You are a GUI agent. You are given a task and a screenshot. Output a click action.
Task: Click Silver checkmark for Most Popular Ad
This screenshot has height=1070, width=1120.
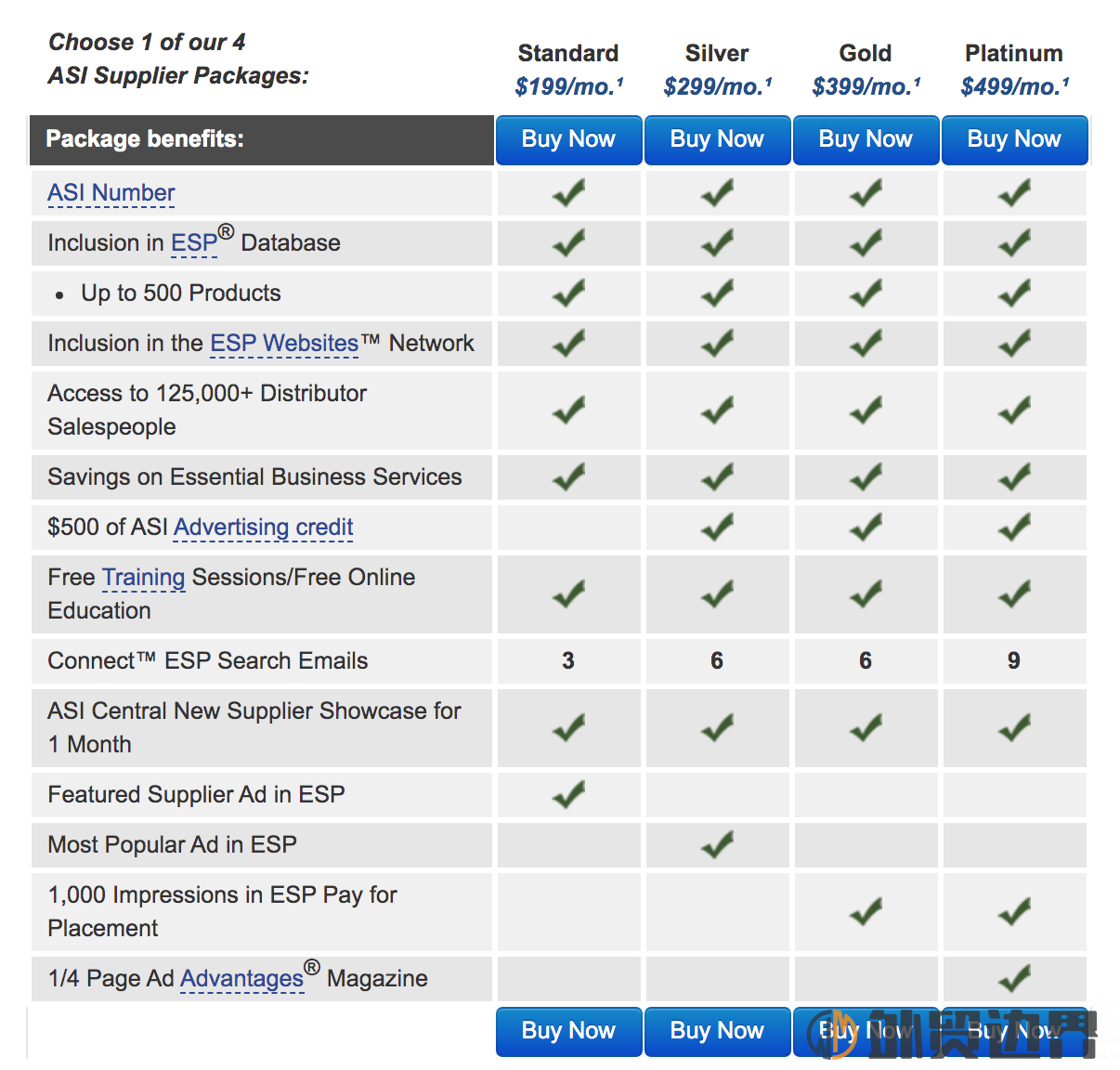[x=717, y=844]
